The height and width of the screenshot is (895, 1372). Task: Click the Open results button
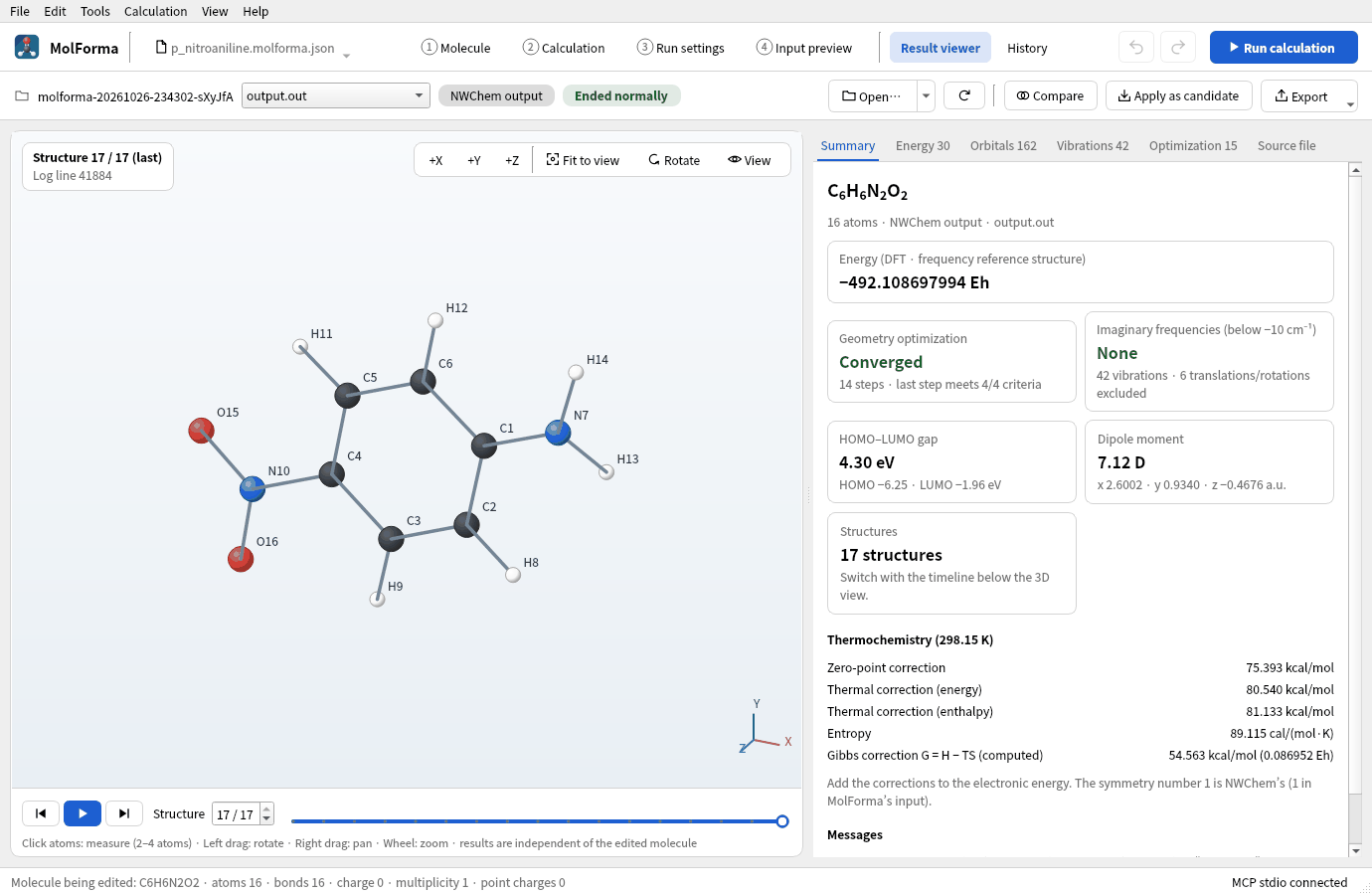tap(872, 95)
